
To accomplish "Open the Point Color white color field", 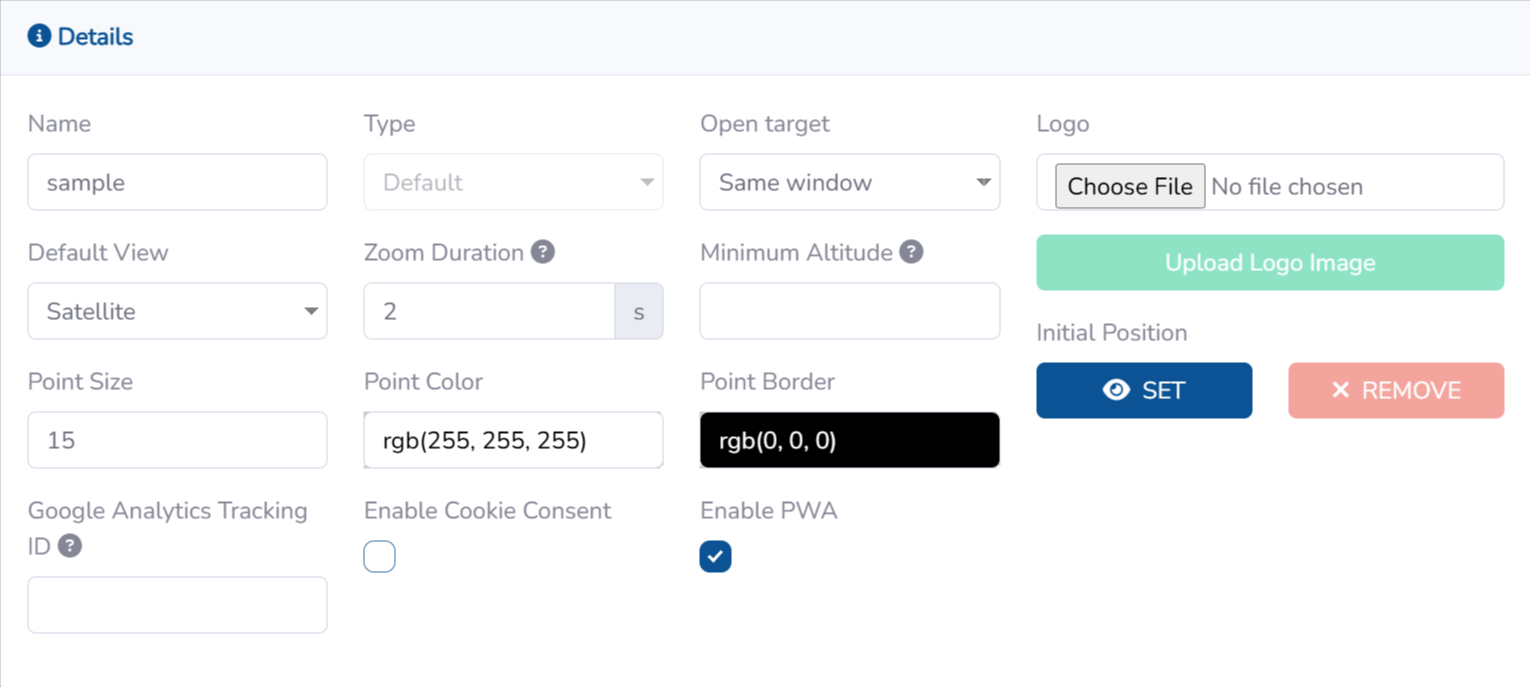I will pos(513,440).
